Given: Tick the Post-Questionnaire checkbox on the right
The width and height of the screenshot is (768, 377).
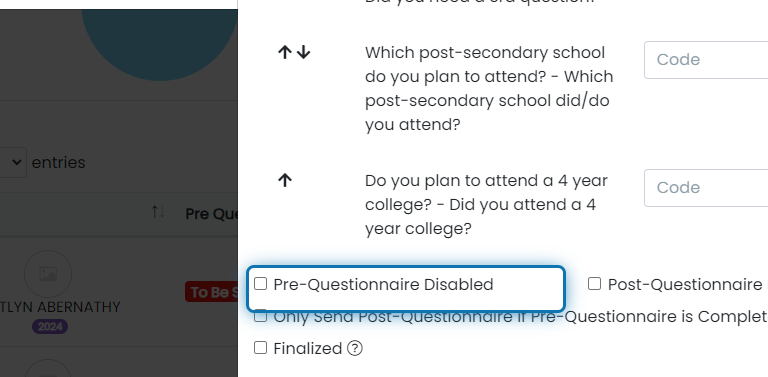Looking at the screenshot, I should tap(594, 283).
